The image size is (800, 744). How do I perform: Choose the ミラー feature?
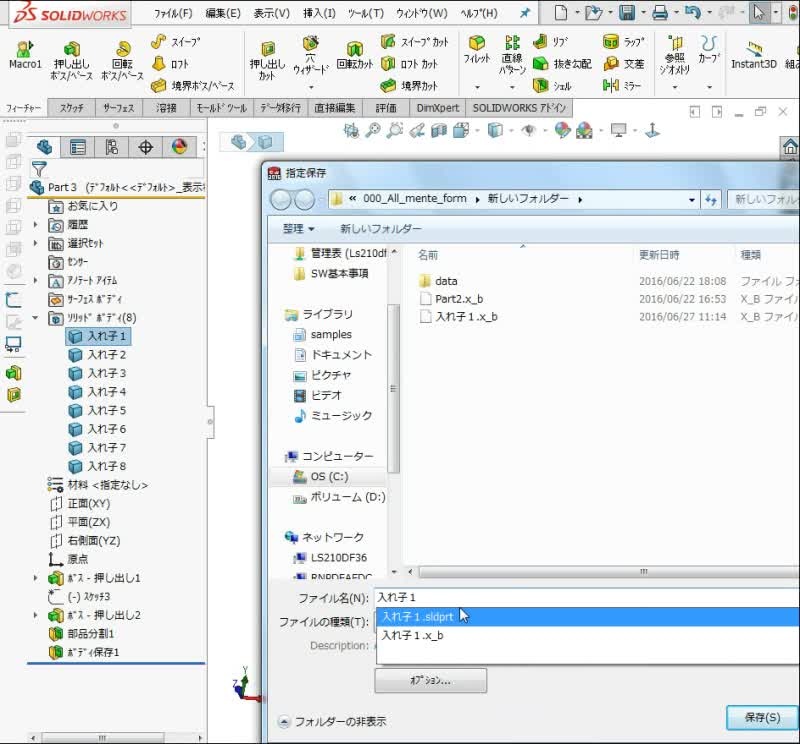(x=622, y=86)
